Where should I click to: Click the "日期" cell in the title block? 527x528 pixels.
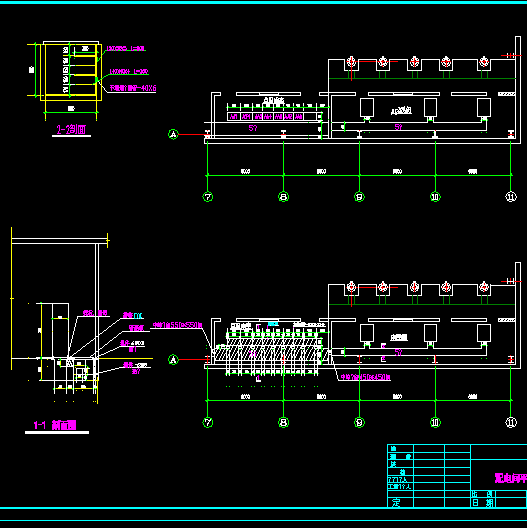[483, 503]
